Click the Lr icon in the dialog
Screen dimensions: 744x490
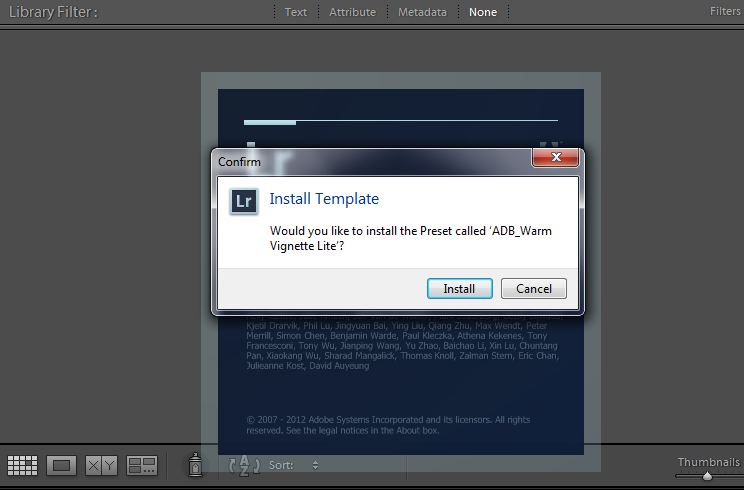[x=244, y=201]
